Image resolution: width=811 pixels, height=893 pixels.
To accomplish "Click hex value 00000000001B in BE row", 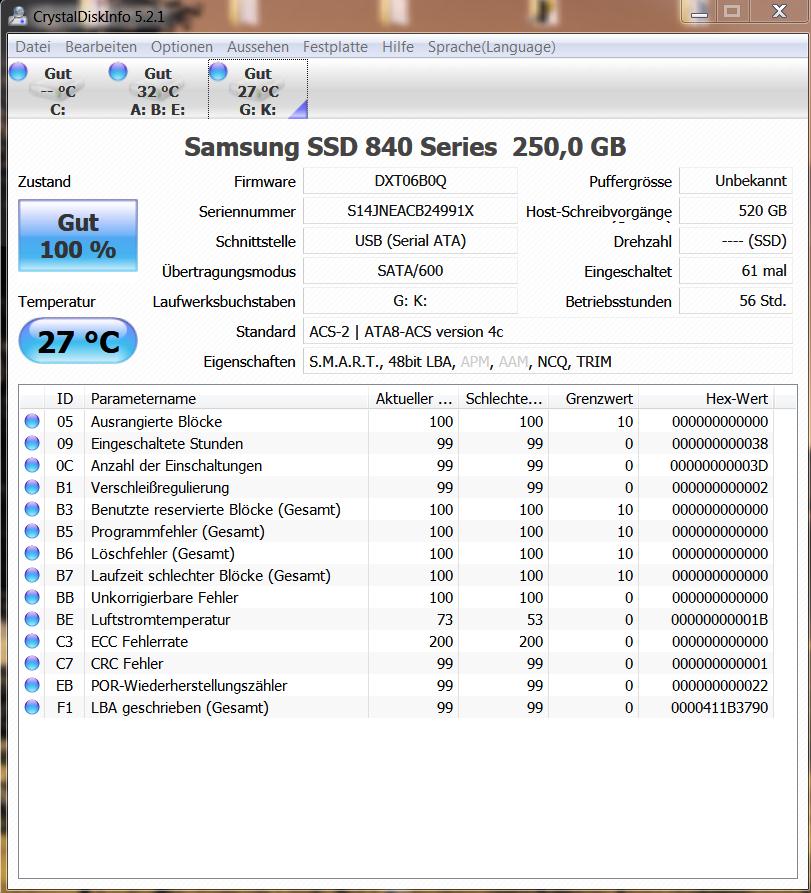I will pos(719,620).
